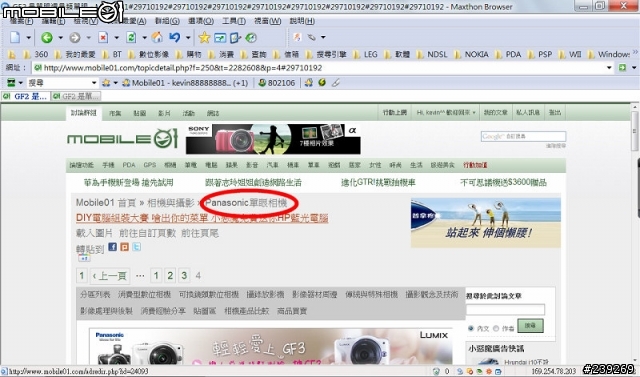Screen dimensions: 640x377
Task: Click the green 搜尋 button in sidebar
Action: [x=530, y=326]
